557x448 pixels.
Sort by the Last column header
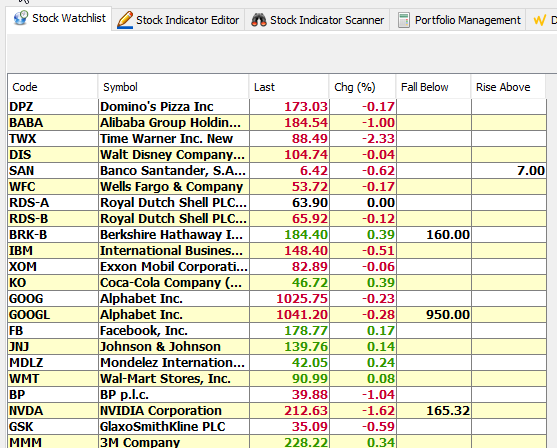coord(289,87)
